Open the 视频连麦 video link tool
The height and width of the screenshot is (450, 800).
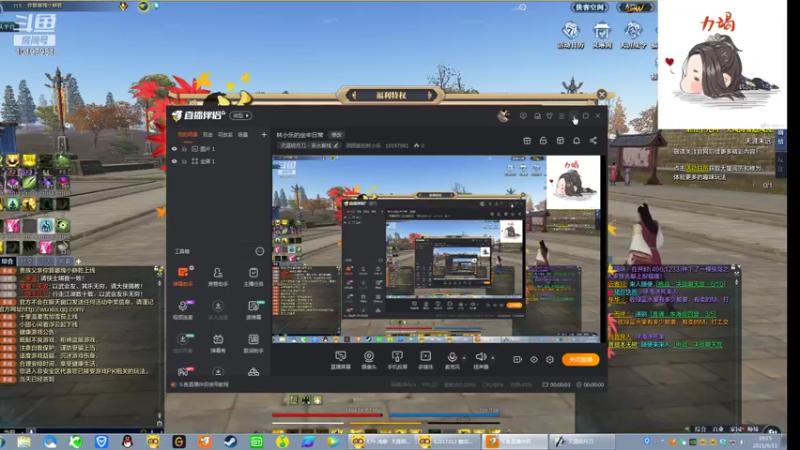point(183,310)
